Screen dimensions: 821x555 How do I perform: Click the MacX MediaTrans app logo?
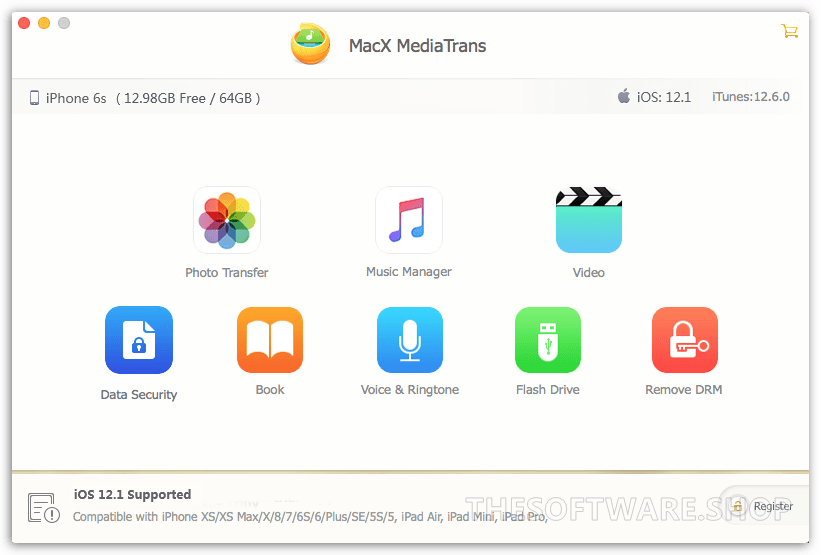[x=310, y=44]
